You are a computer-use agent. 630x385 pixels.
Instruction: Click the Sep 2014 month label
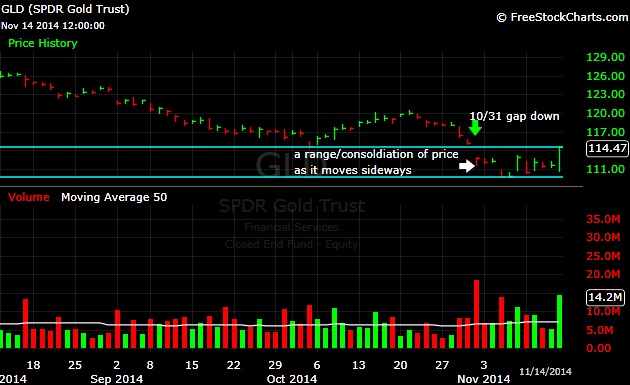tap(117, 379)
